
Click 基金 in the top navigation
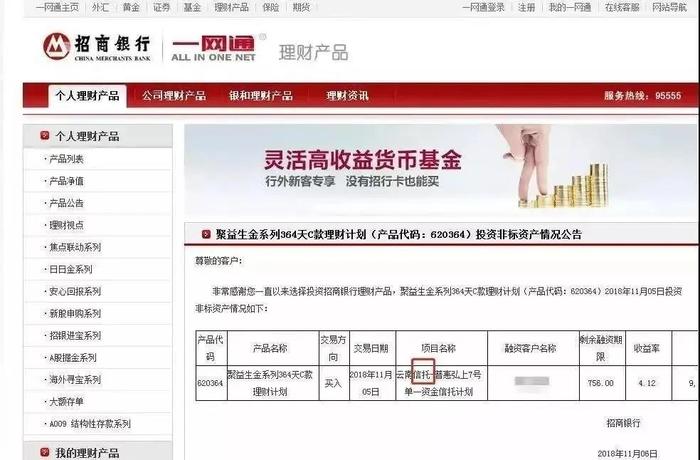click(192, 7)
